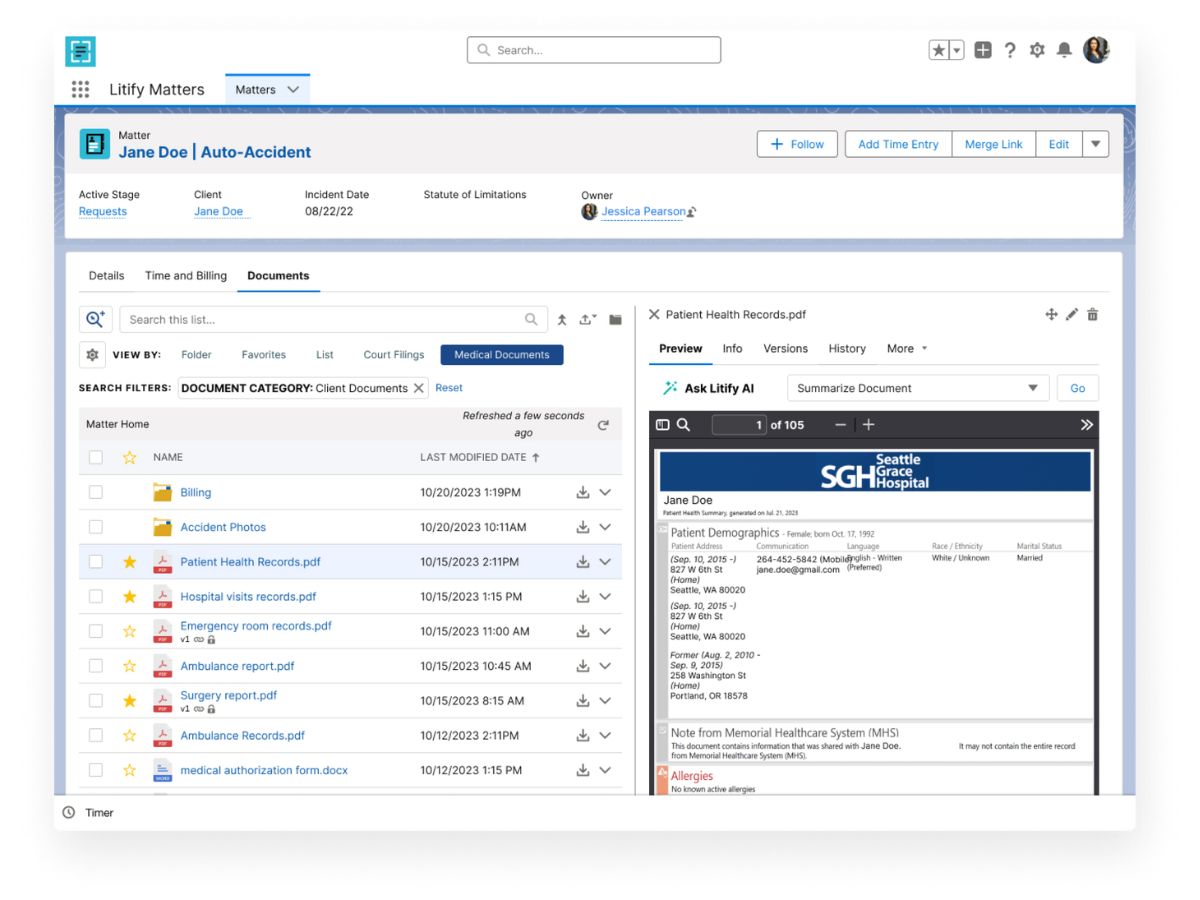Check the Accident Photos checkbox
The height and width of the screenshot is (900, 1200).
(x=95, y=527)
